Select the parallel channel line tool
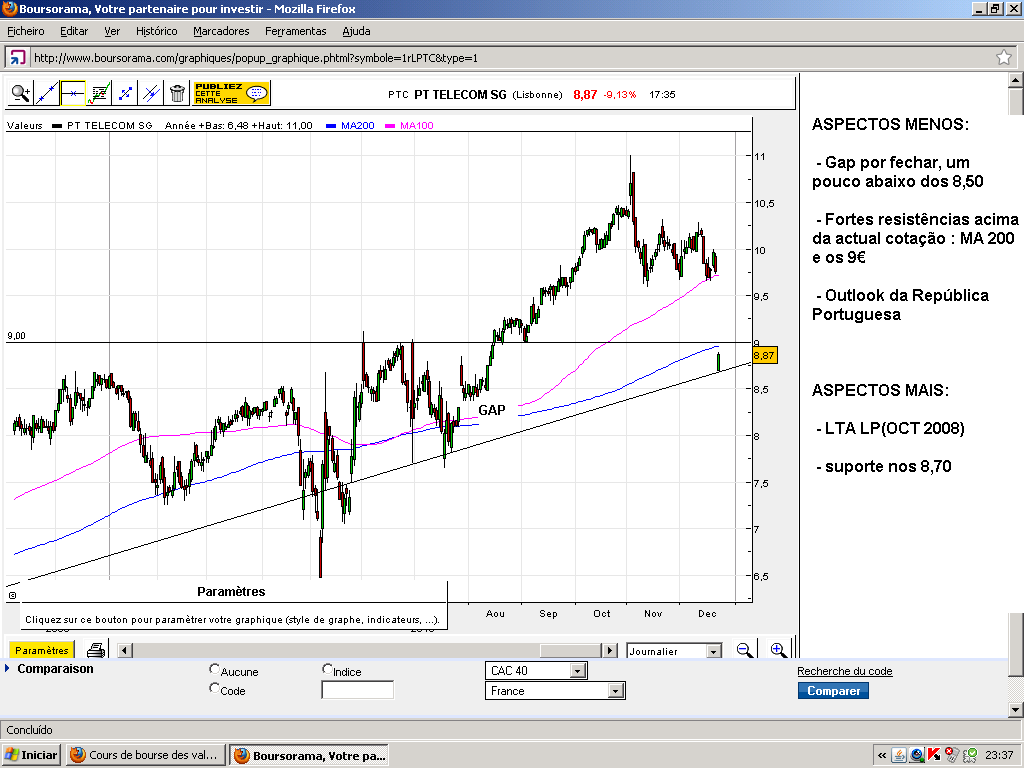This screenshot has width=1024, height=768. [152, 93]
